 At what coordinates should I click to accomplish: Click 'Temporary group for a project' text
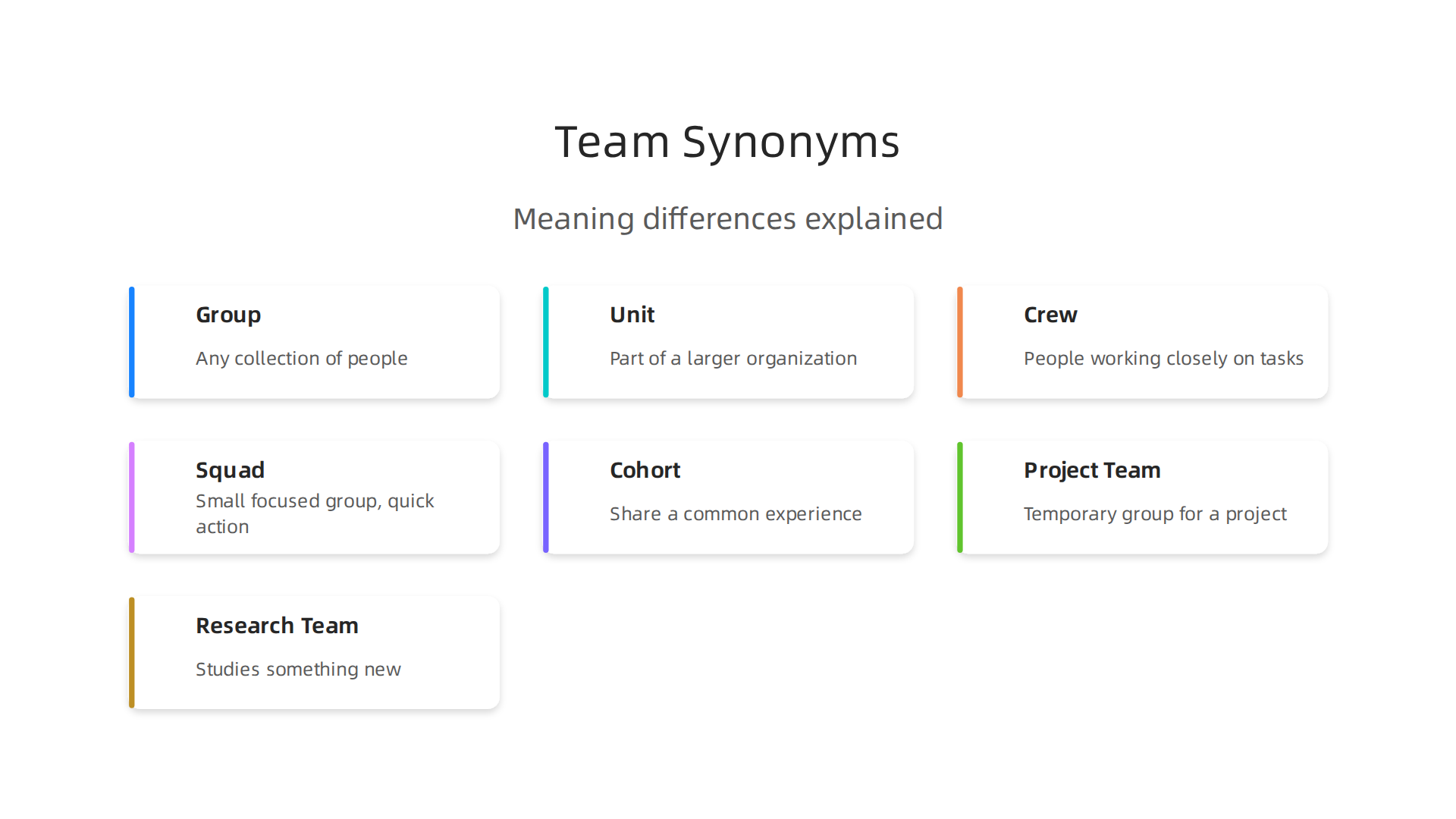tap(1155, 514)
